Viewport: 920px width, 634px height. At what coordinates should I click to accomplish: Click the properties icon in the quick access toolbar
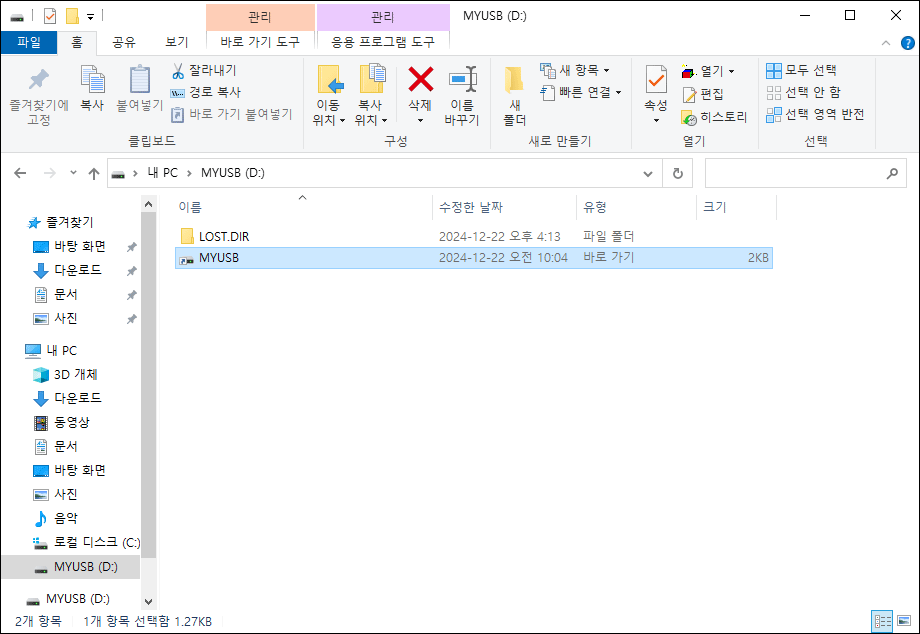coord(50,16)
